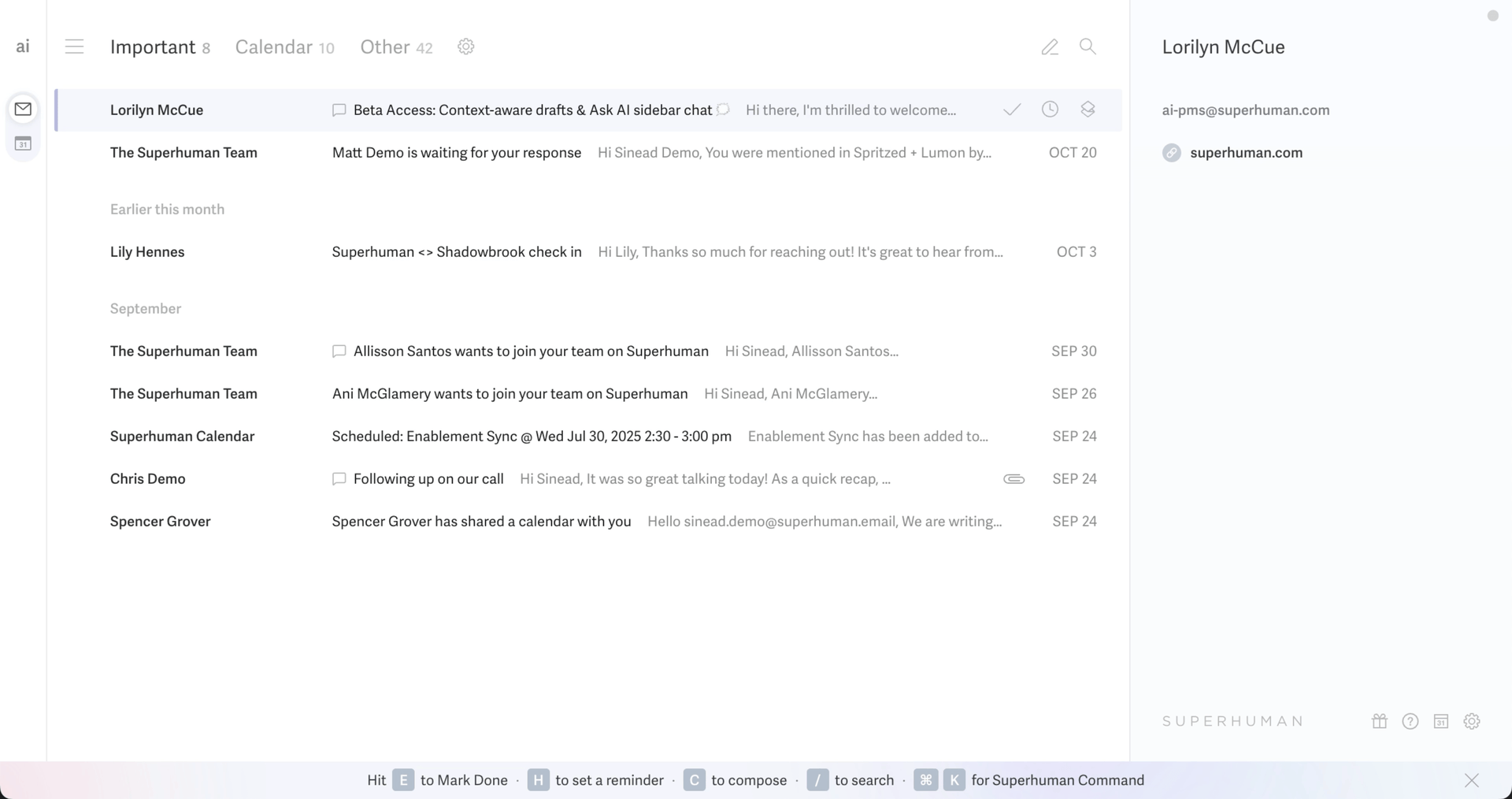Screen dimensions: 1512x799
Task: Open bottom-right calendar icon
Action: tap(1440, 721)
